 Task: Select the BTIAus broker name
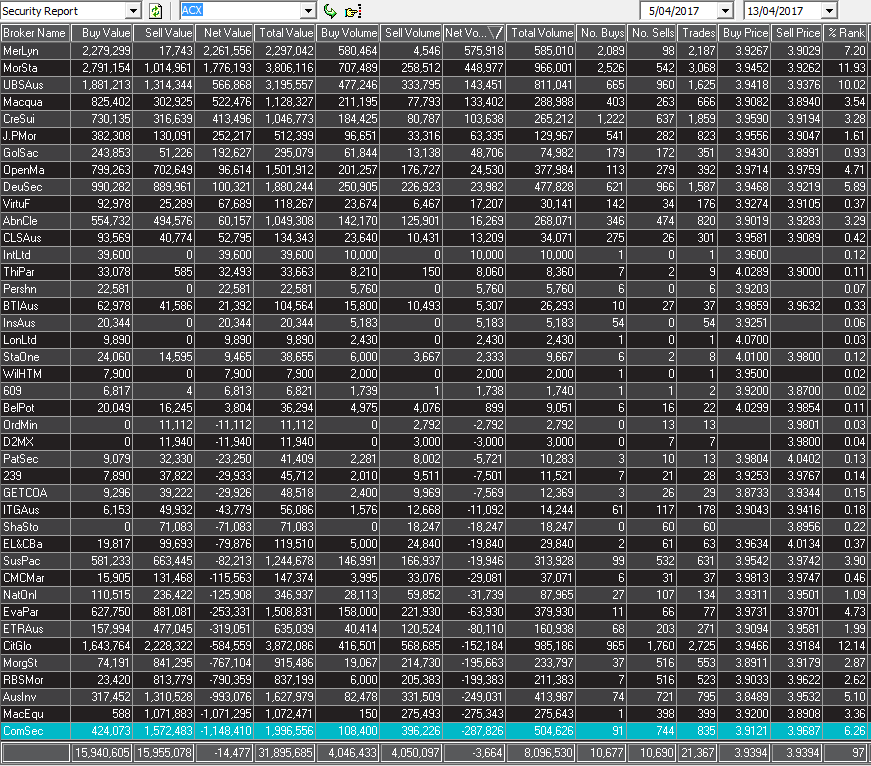click(x=21, y=306)
